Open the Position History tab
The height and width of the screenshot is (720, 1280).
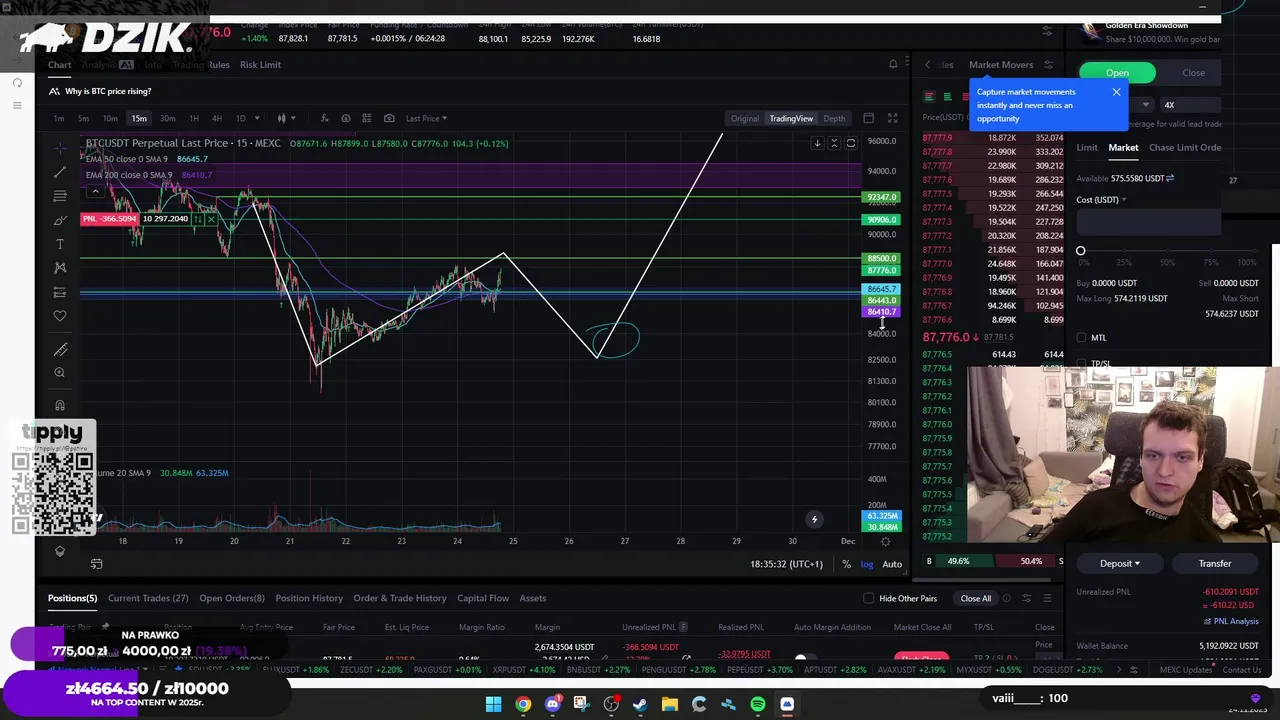pos(309,598)
